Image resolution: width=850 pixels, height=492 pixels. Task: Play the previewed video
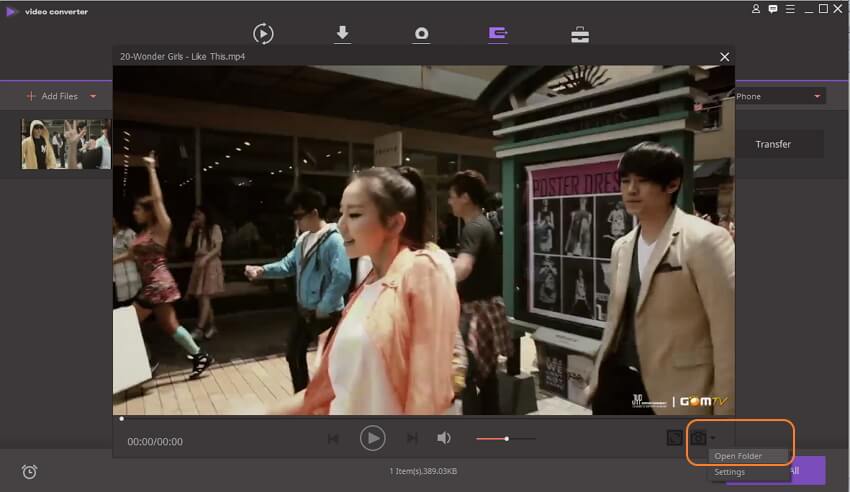click(x=372, y=438)
